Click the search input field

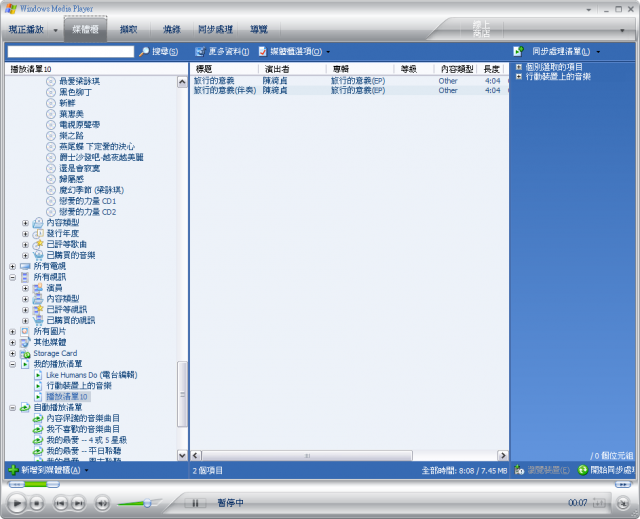click(71, 51)
